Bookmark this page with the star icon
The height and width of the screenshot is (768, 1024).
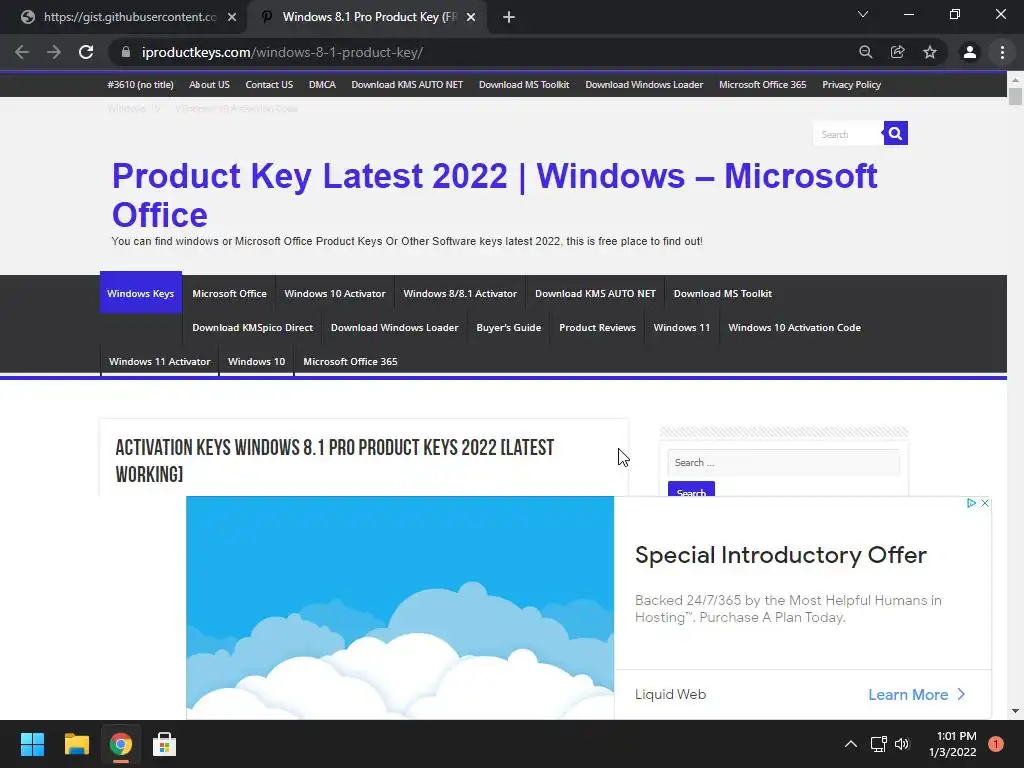pos(930,52)
